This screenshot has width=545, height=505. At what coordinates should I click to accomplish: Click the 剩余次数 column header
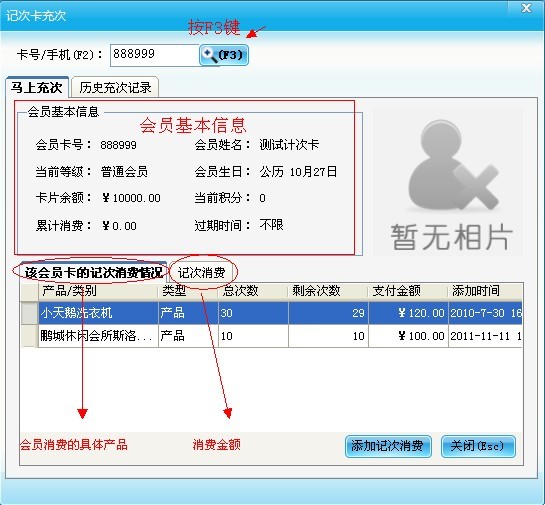point(328,291)
